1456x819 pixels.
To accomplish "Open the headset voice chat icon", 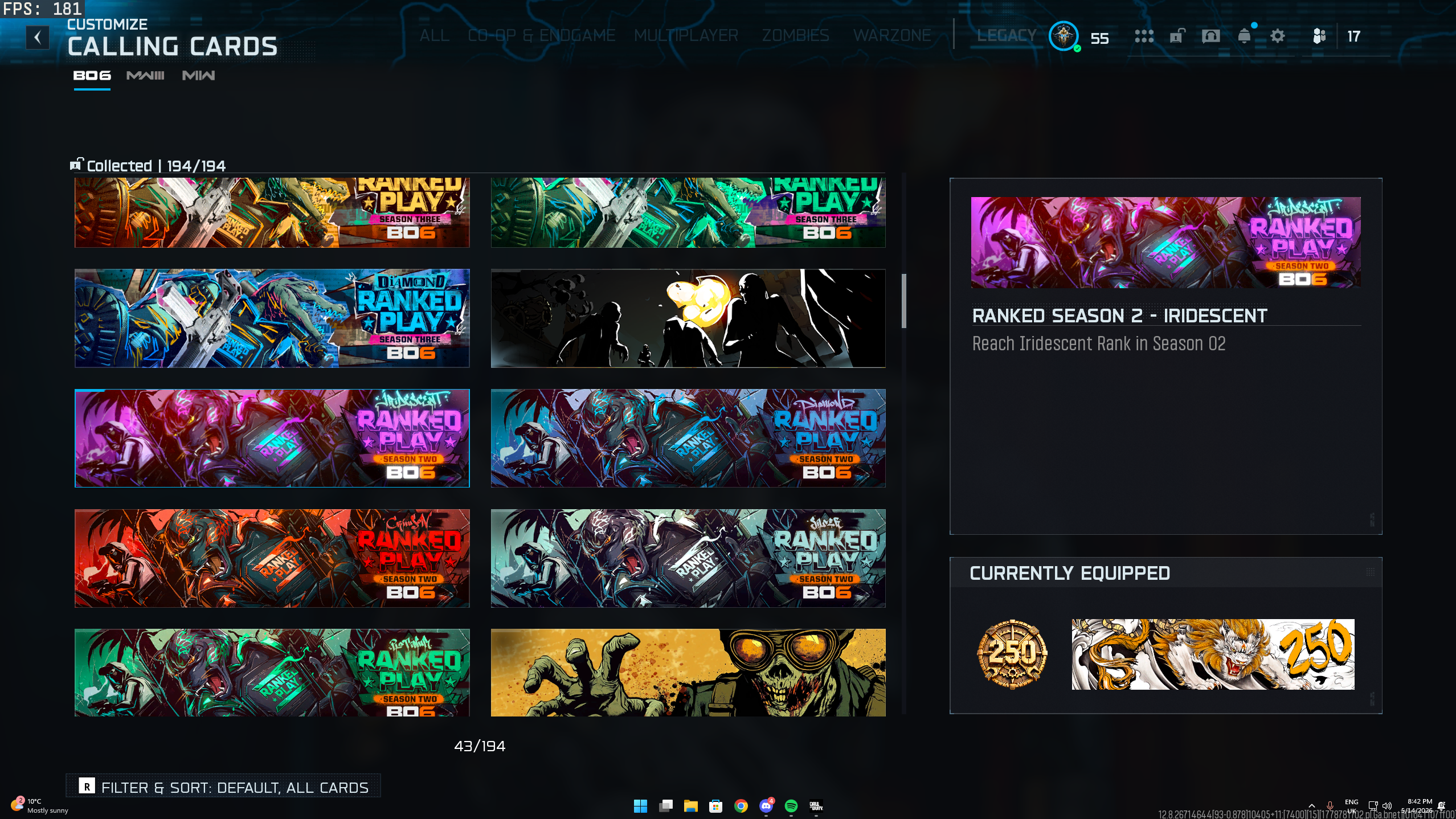I will [x=1210, y=36].
